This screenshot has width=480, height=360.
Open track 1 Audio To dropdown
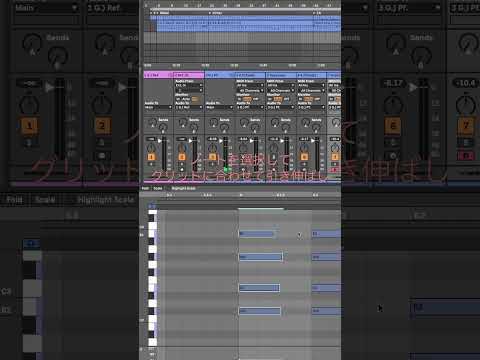click(158, 107)
